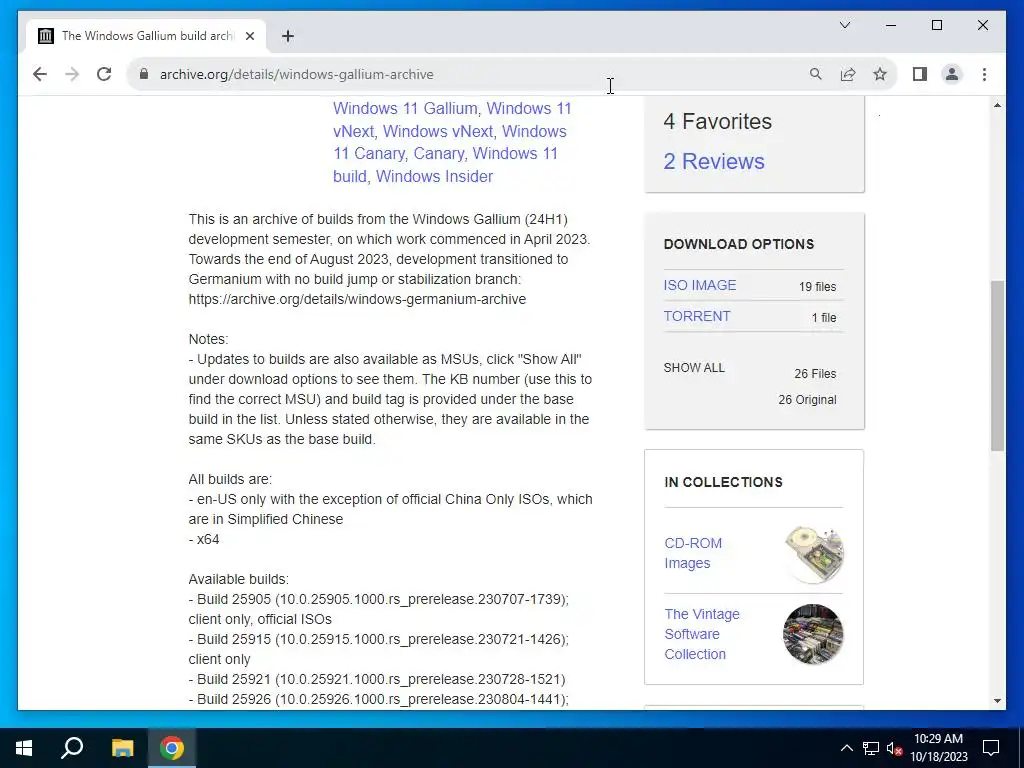Click the germanium archive URL text
The height and width of the screenshot is (768, 1024).
[x=357, y=299]
